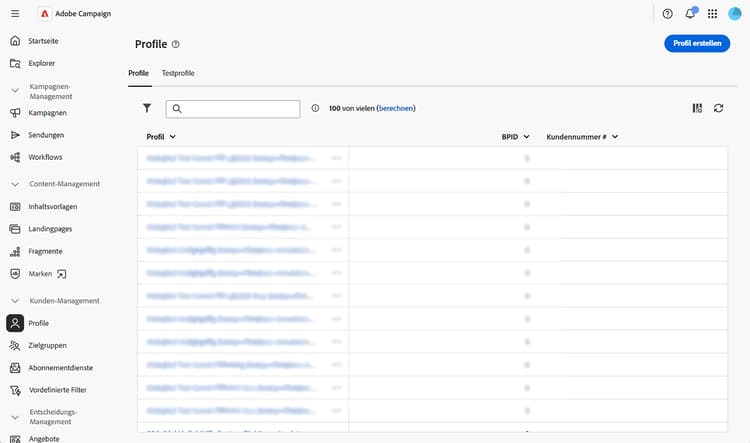This screenshot has height=443, width=750.
Task: Click the external link icon beside Marken
Action: (x=61, y=274)
